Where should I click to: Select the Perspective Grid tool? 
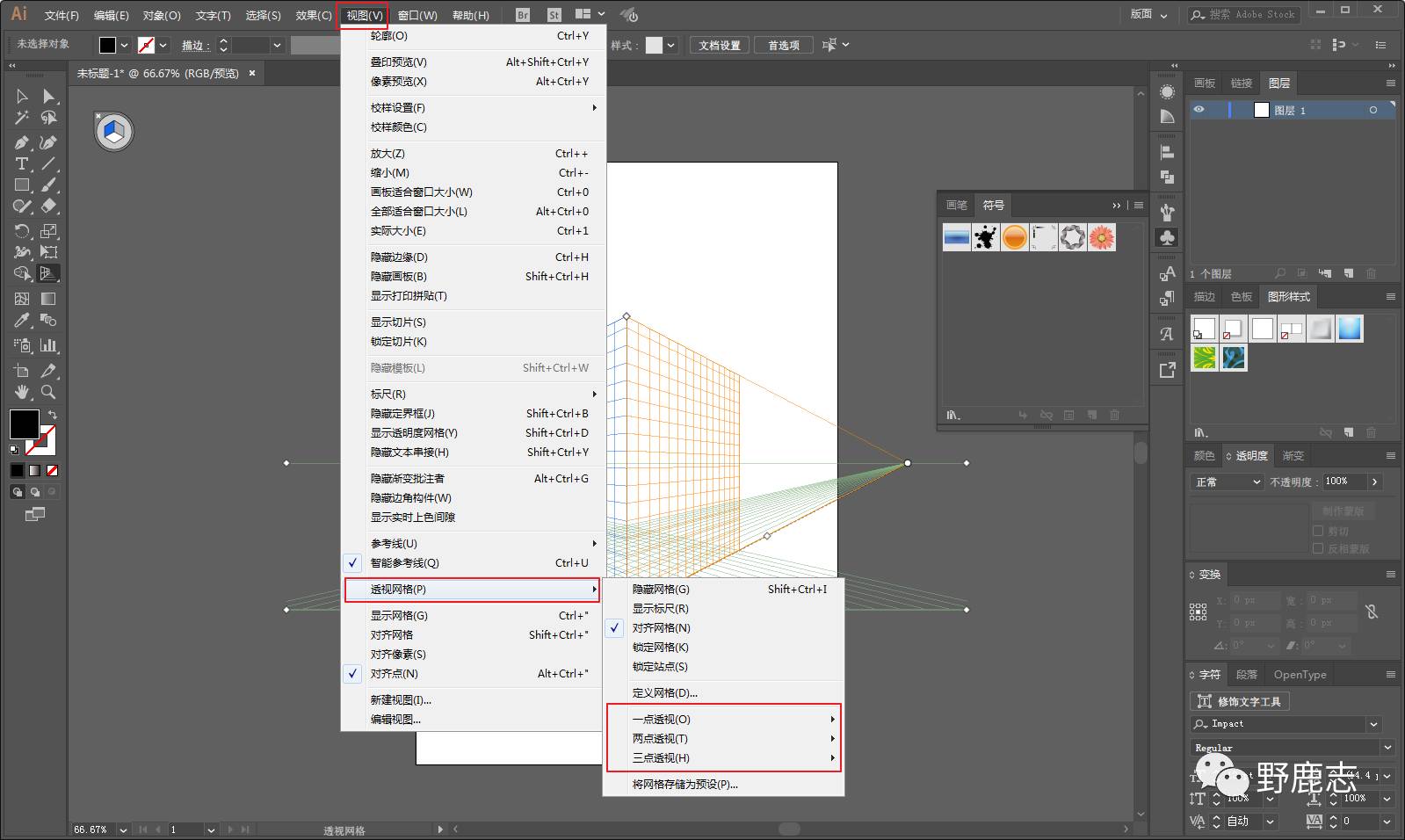coord(48,273)
